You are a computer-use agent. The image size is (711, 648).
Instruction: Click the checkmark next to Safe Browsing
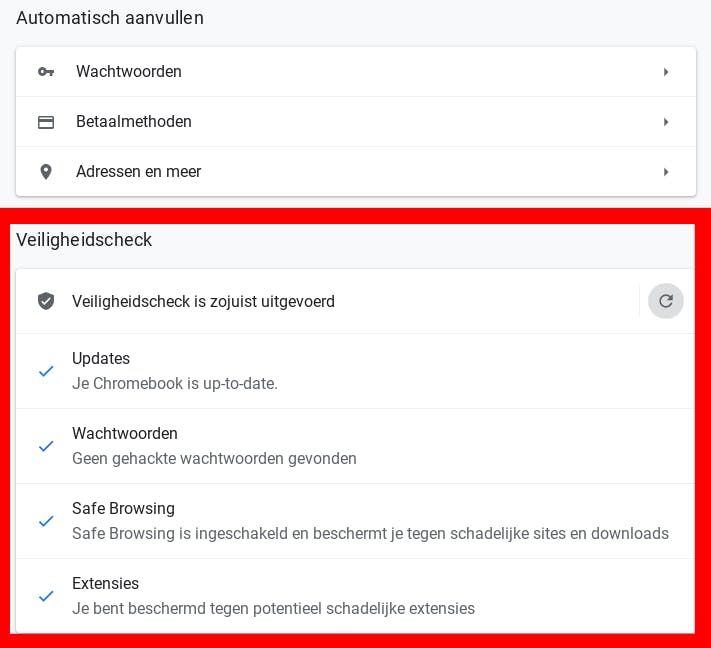(x=46, y=521)
